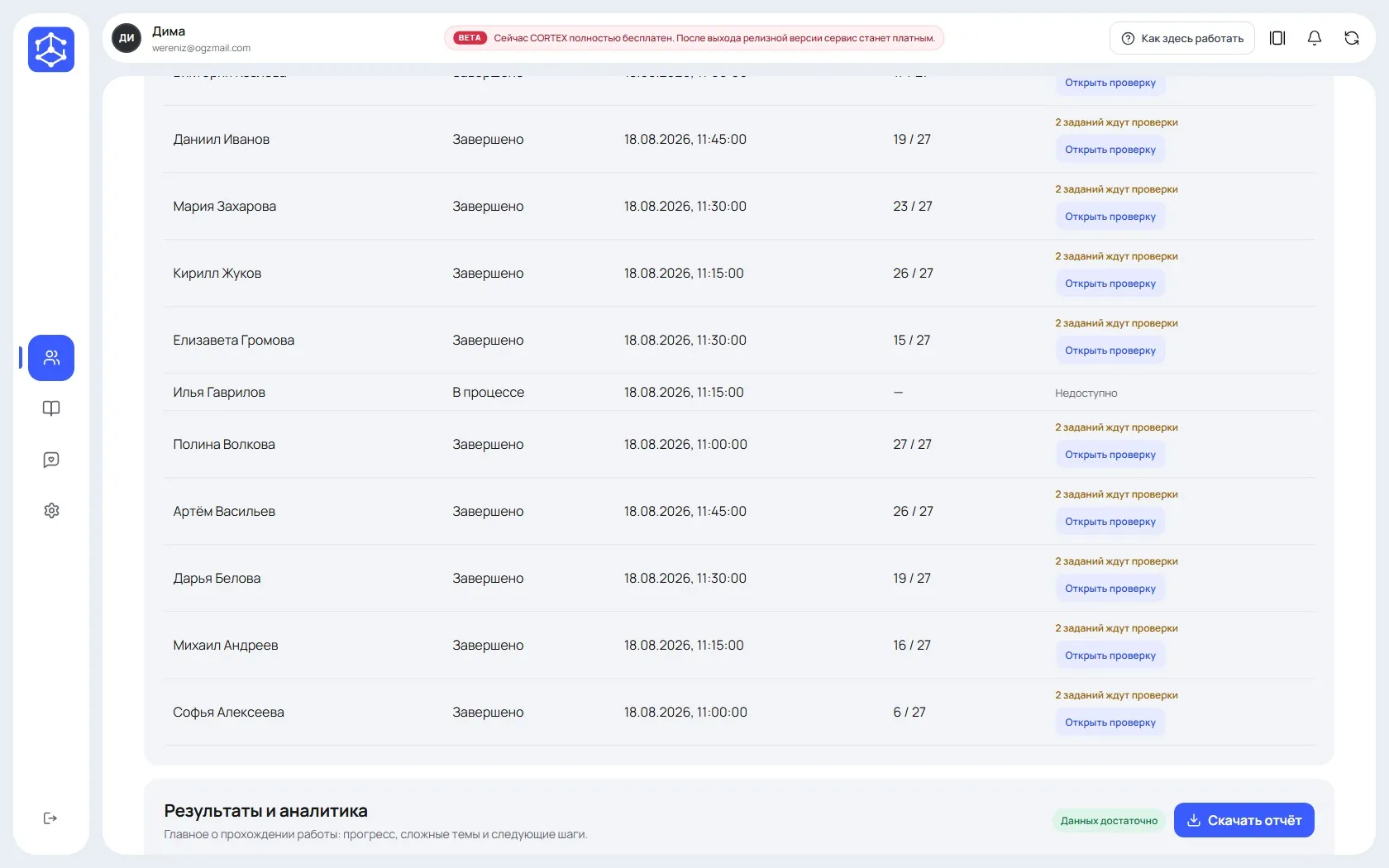The image size is (1389, 868).
Task: Open the users section in sidebar
Action: click(x=51, y=358)
